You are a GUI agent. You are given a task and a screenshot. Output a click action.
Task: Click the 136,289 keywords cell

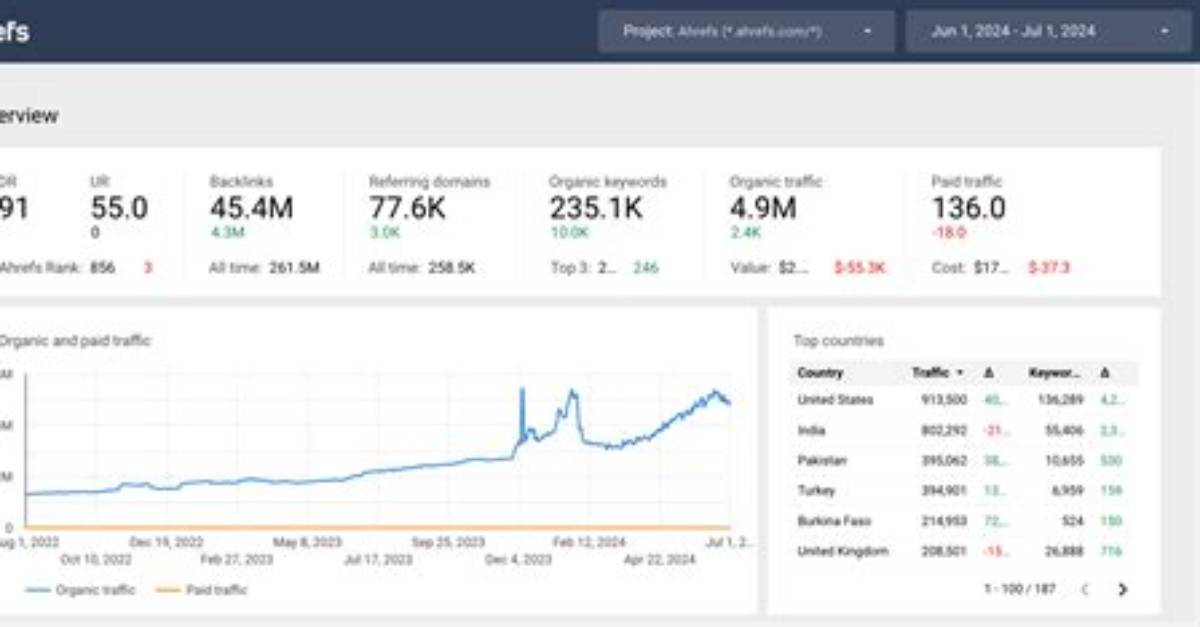coord(1059,400)
